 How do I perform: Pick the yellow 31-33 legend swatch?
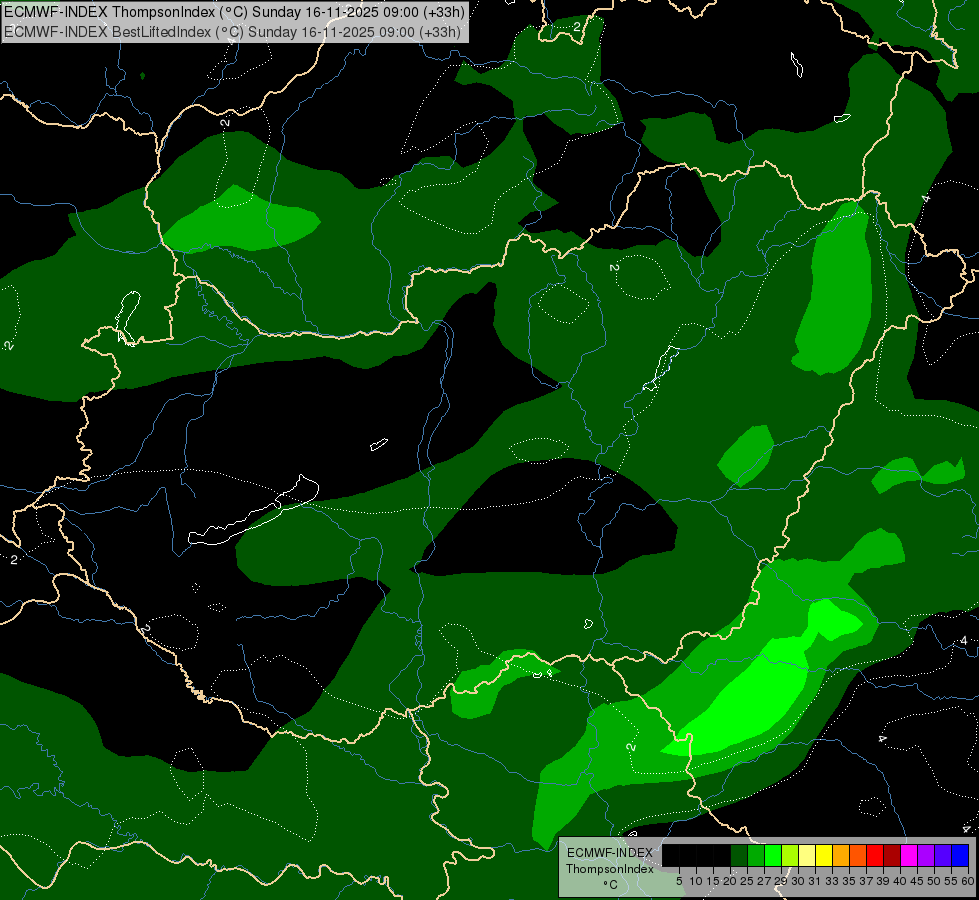824,855
